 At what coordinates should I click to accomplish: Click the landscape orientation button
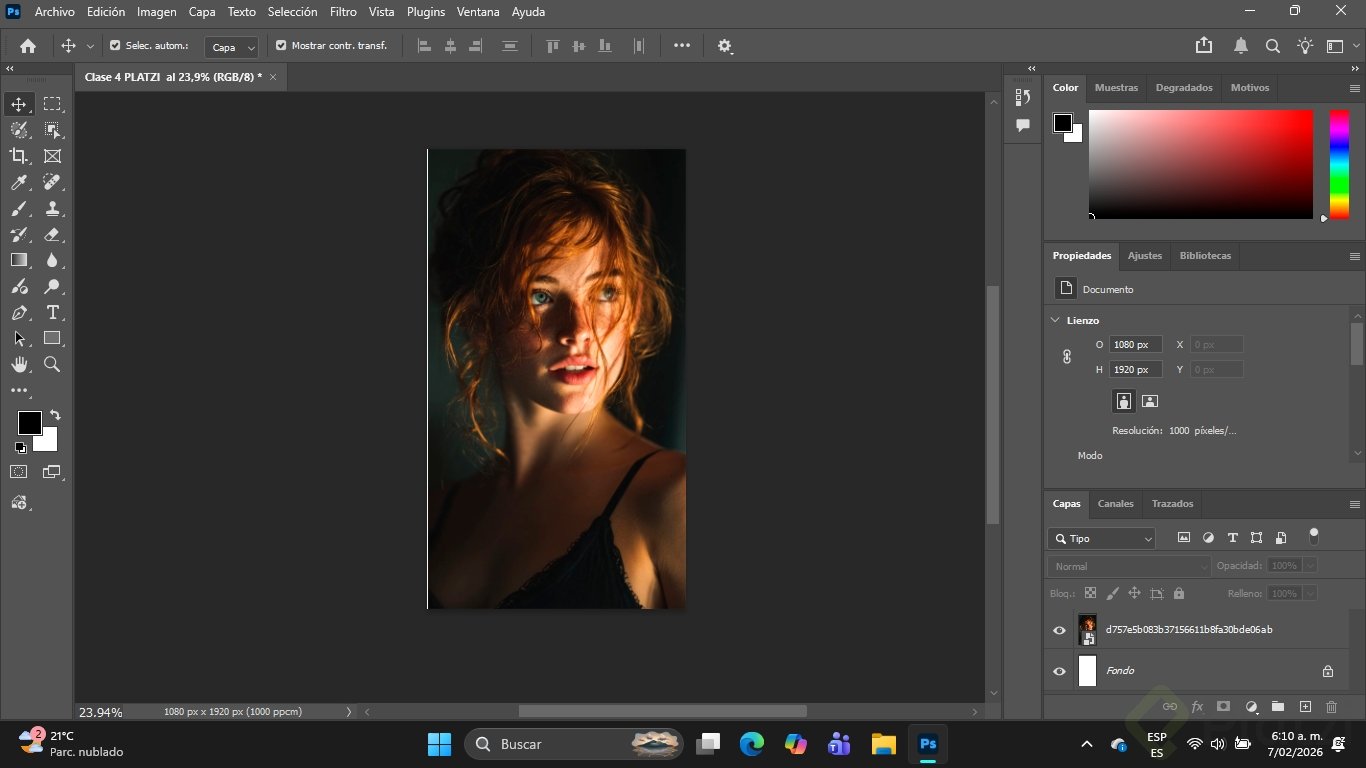(1150, 401)
